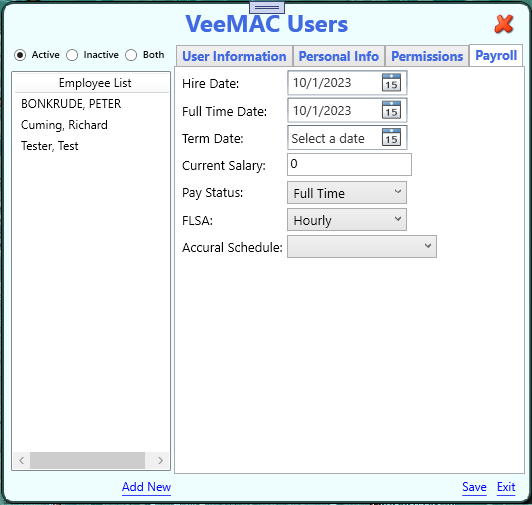
Task: Click the employee list right scroll arrow
Action: (x=160, y=461)
